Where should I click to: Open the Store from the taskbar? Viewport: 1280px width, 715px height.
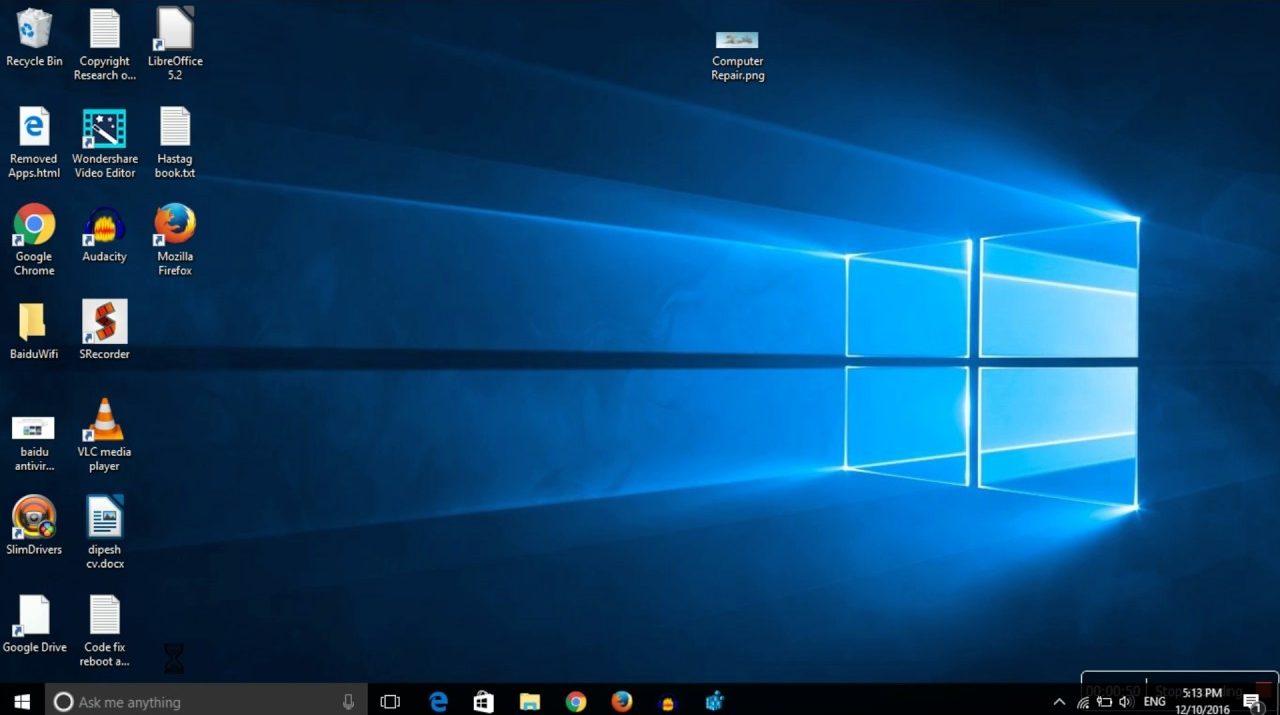click(484, 702)
